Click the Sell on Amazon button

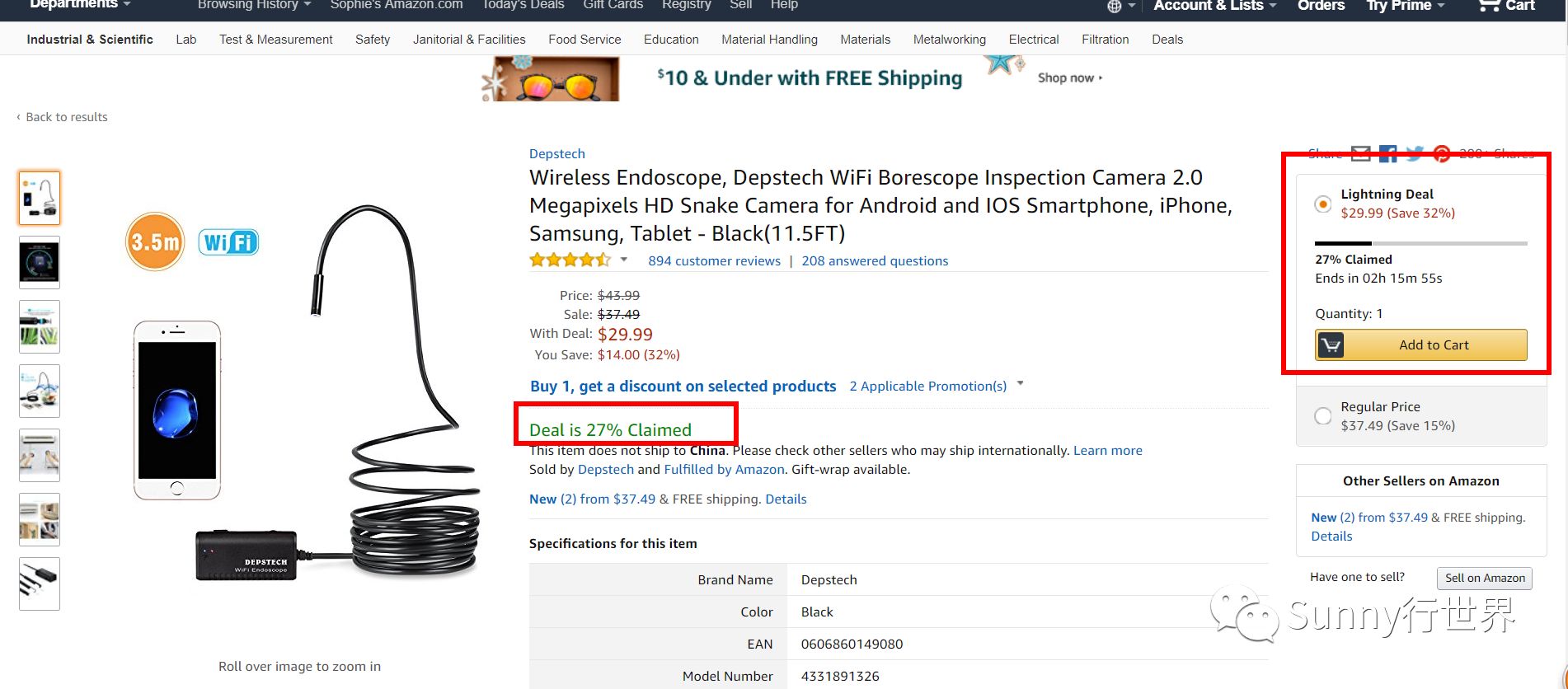pos(1484,578)
